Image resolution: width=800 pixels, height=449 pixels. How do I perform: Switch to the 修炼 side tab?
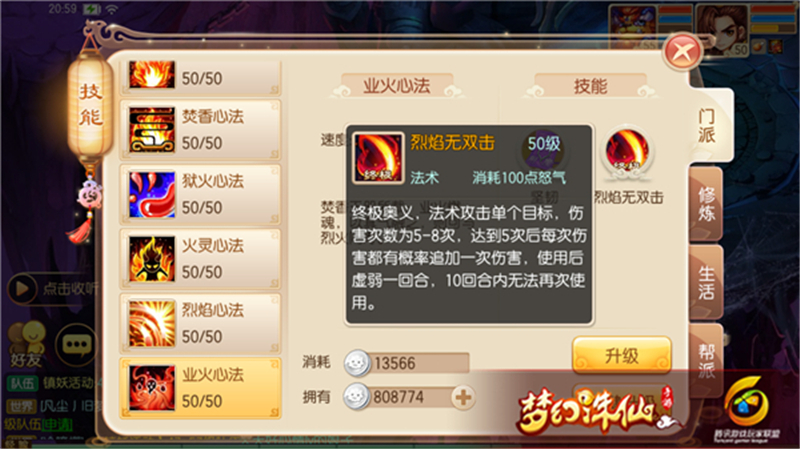point(706,204)
